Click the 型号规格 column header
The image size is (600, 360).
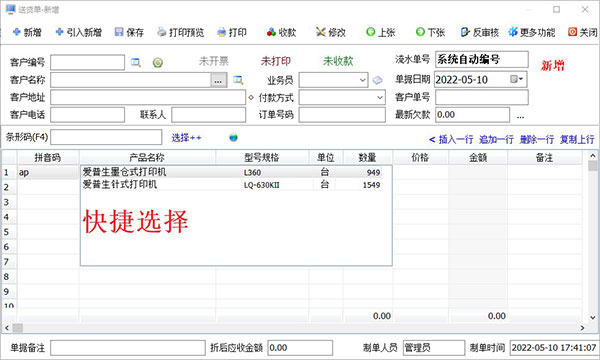[262, 158]
